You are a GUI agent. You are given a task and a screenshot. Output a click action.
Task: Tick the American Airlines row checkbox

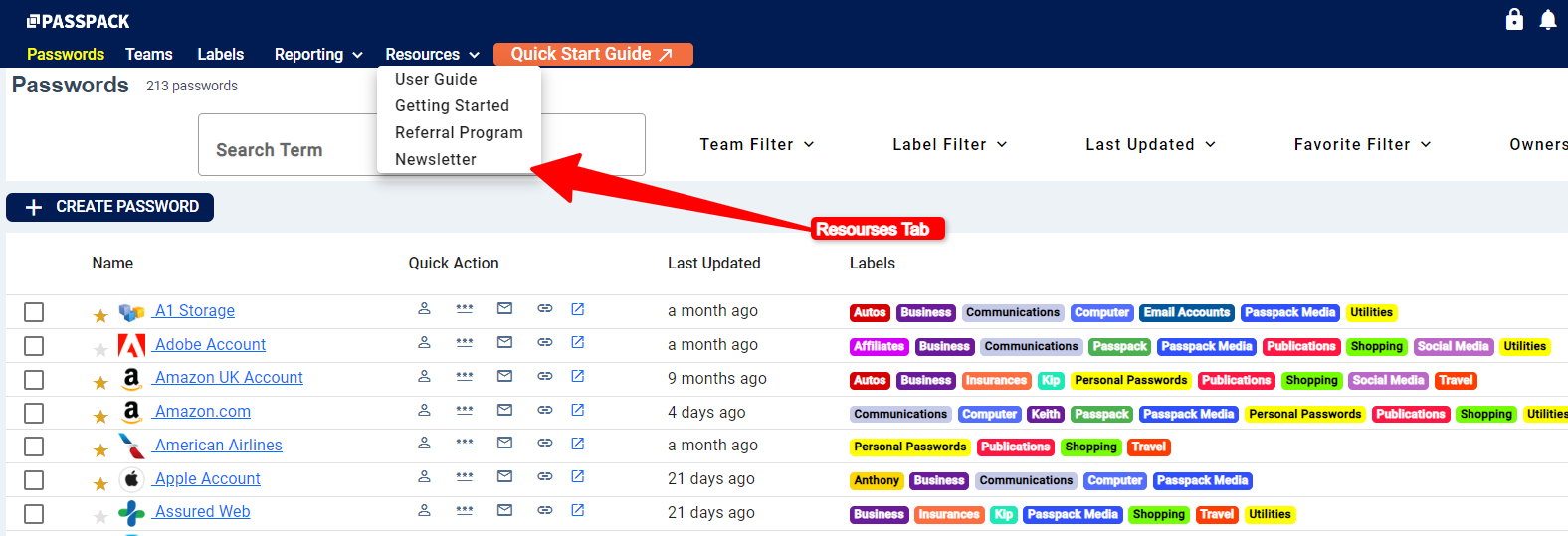(x=34, y=447)
